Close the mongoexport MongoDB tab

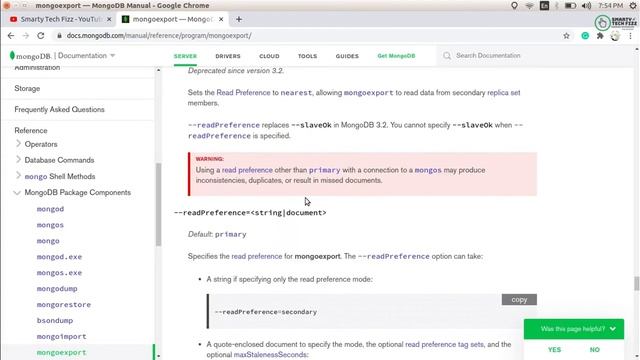pyautogui.click(x=221, y=19)
